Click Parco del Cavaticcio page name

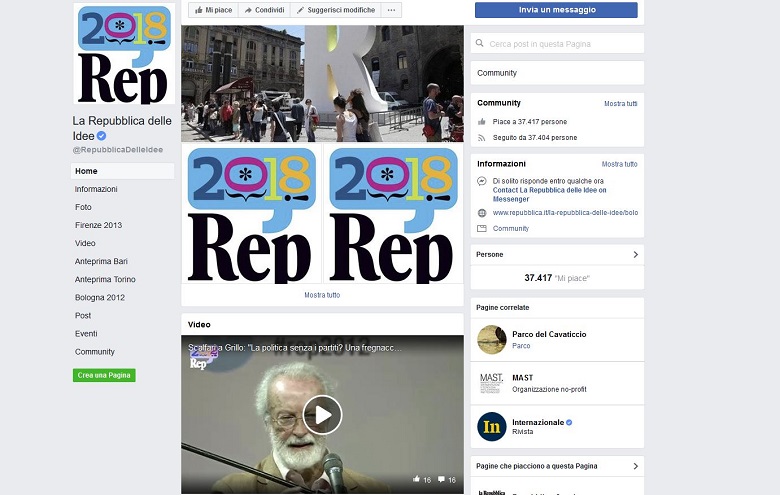[x=549, y=334]
